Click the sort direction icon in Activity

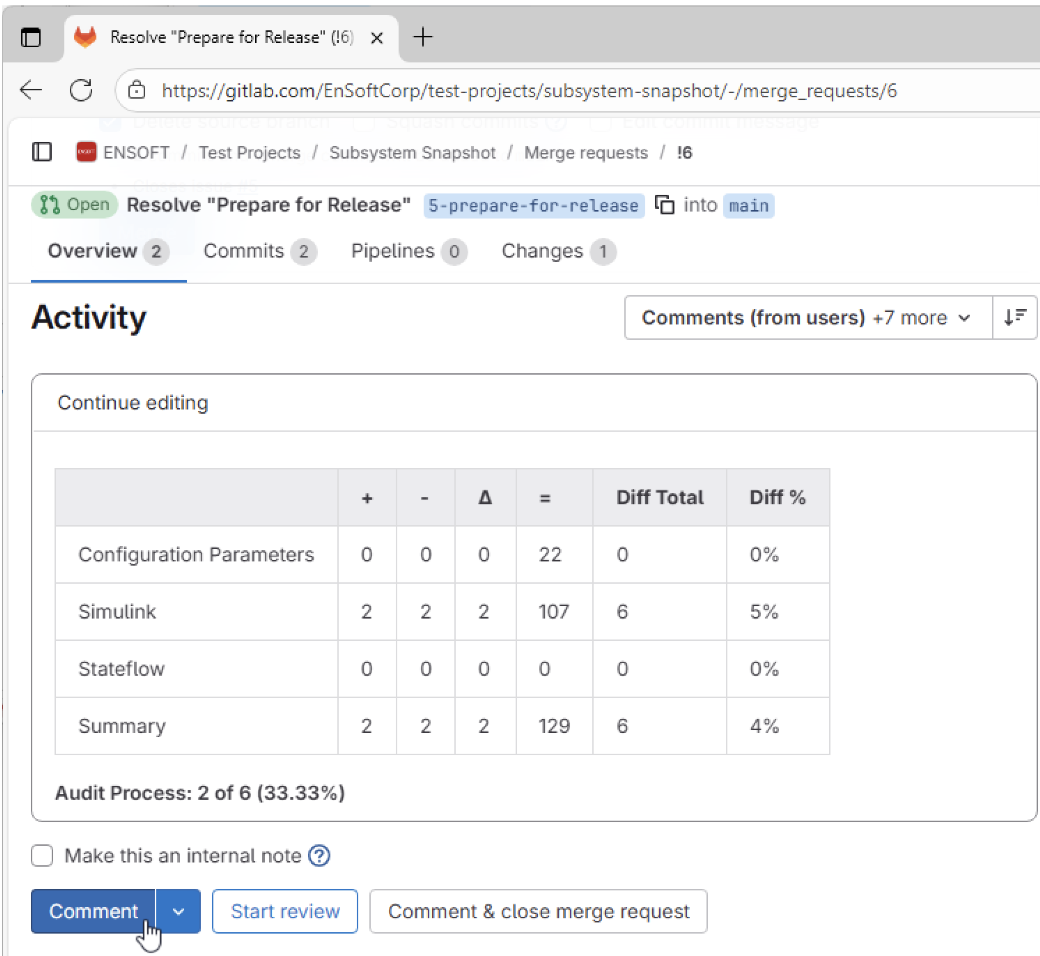[1014, 317]
